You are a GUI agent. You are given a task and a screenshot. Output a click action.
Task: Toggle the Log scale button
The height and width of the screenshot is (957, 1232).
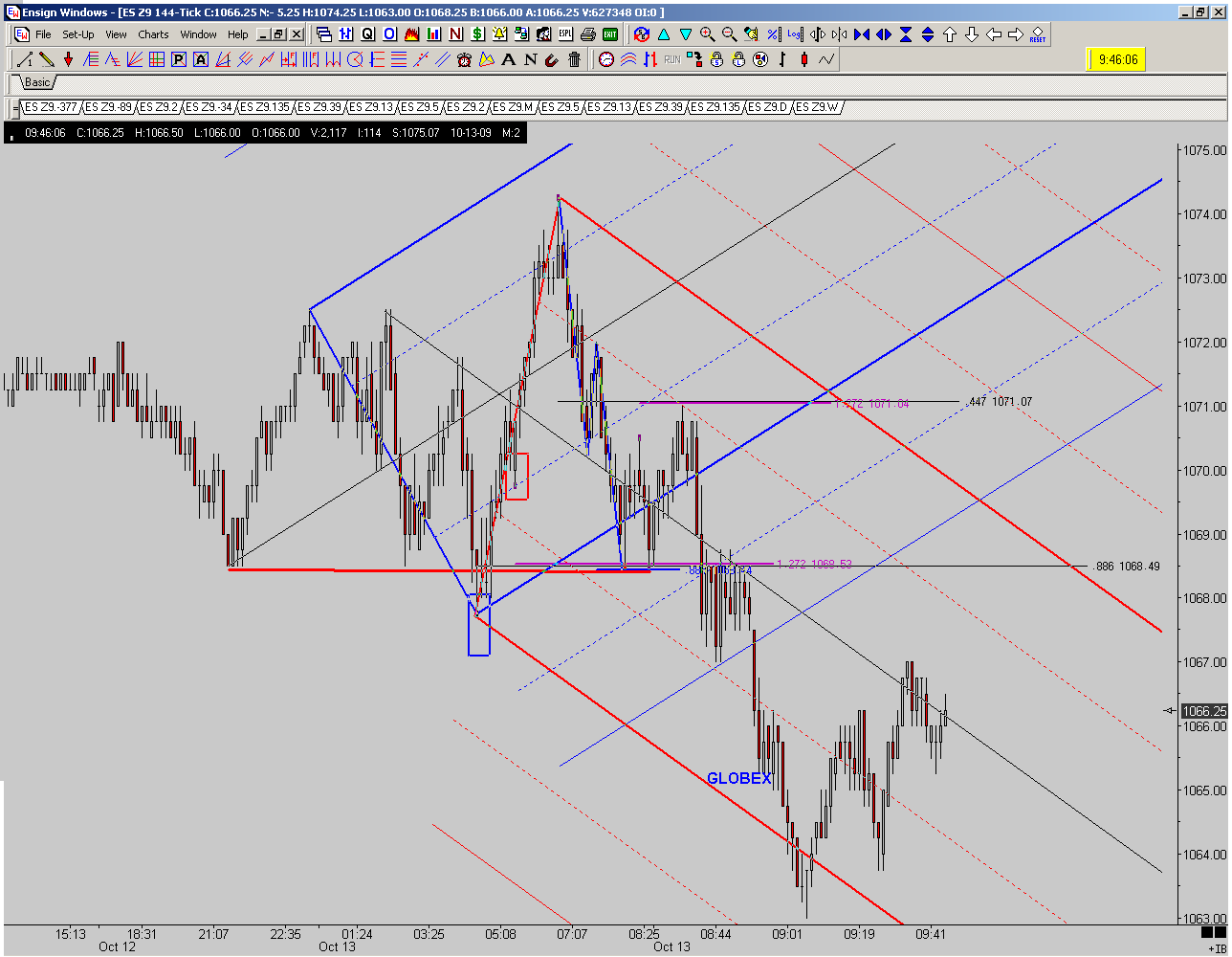click(795, 34)
